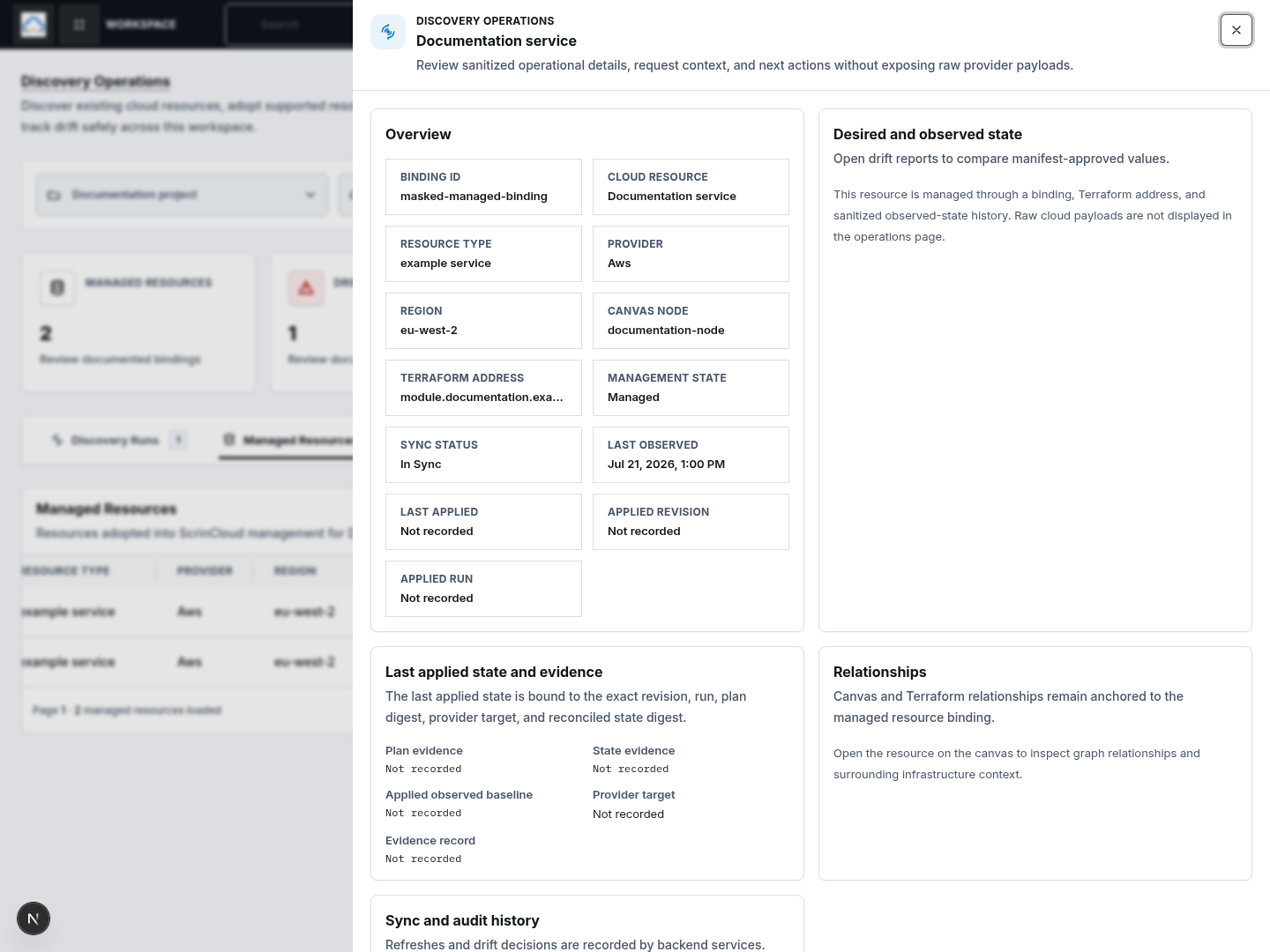This screenshot has height=952, width=1270.
Task: Click the Evidence record Not recorded value
Action: [423, 859]
